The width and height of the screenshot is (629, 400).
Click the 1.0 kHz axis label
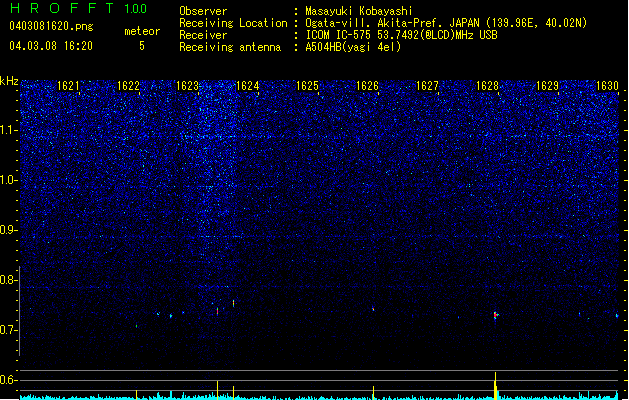pos(7,180)
